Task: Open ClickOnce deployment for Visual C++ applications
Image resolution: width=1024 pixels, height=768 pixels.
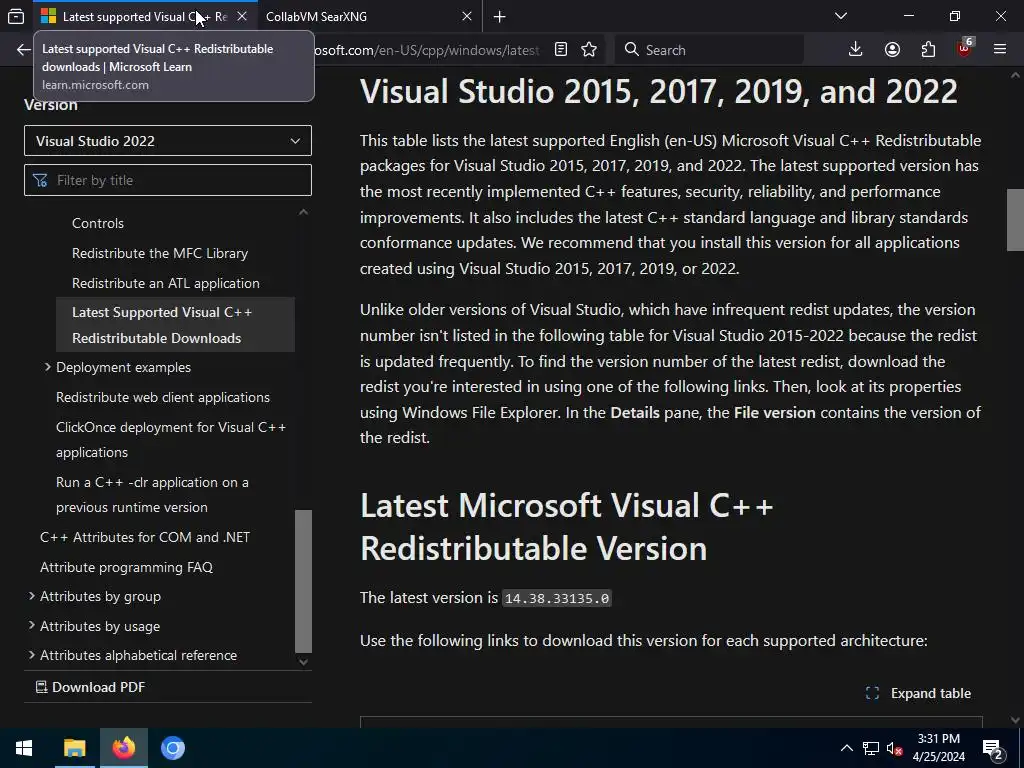Action: (171, 440)
